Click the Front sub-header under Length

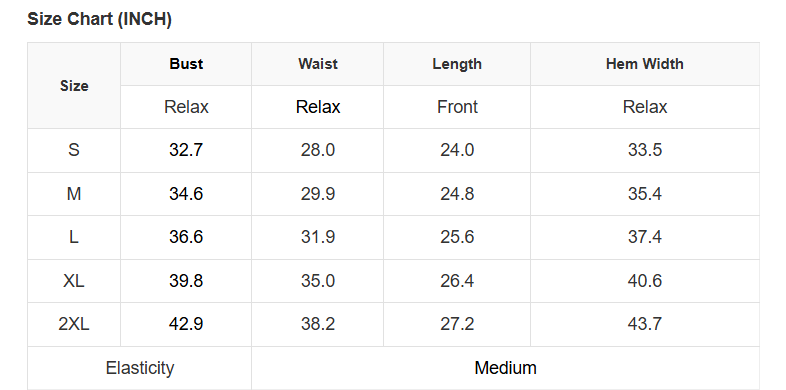point(457,107)
